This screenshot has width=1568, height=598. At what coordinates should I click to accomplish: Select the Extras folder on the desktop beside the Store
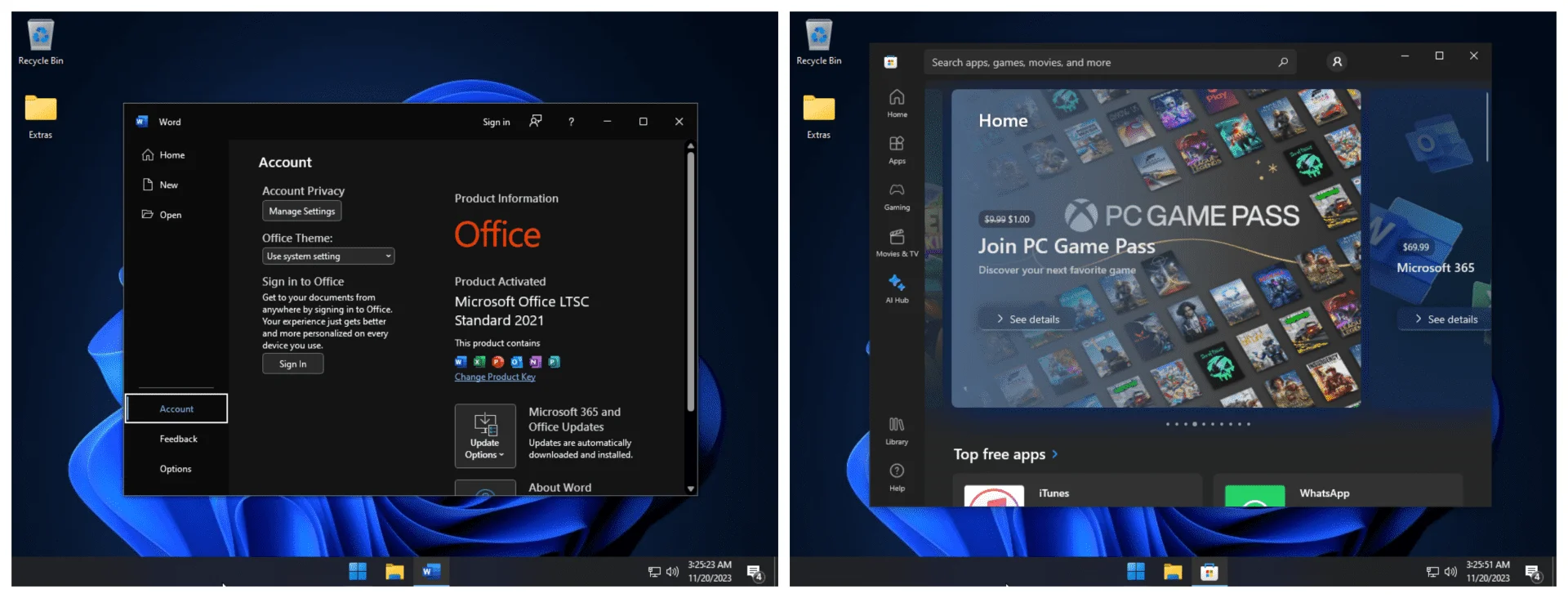point(818,117)
